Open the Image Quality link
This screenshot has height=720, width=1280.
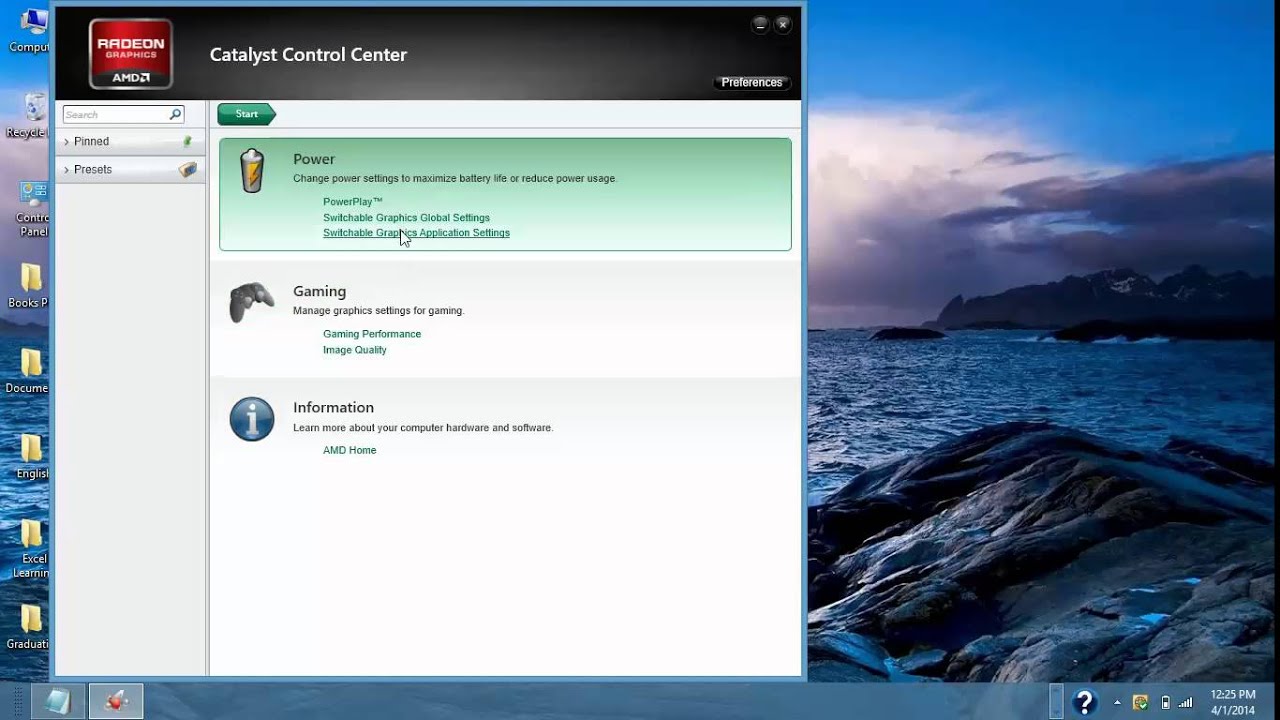(354, 350)
